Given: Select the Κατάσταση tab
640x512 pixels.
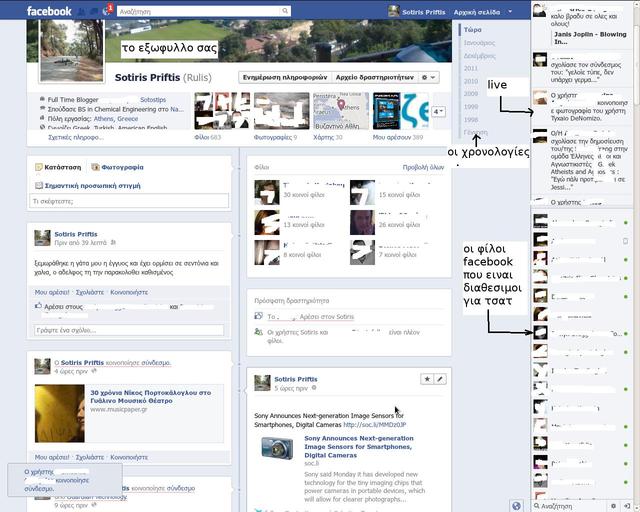Looking at the screenshot, I should pyautogui.click(x=58, y=167).
